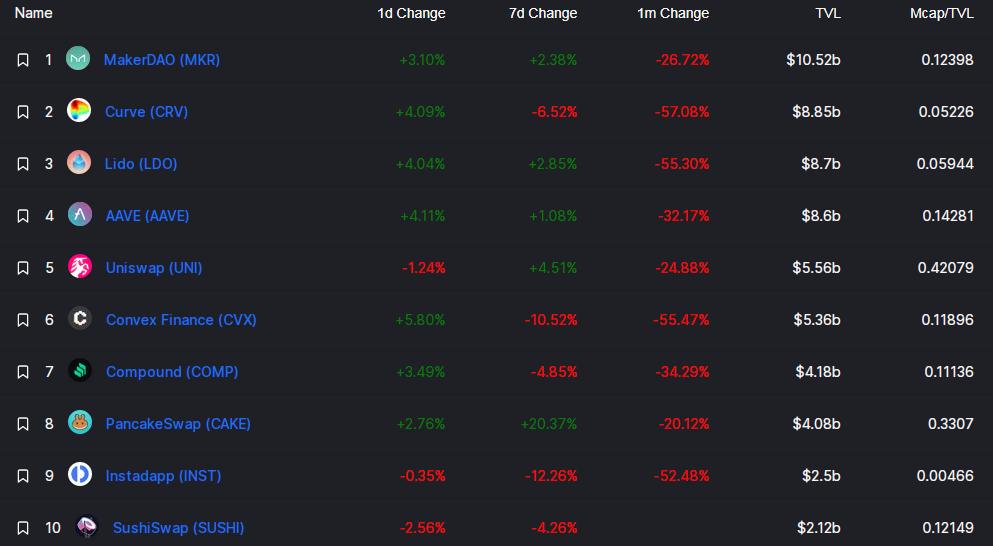This screenshot has width=993, height=546.
Task: Sort by 1m Change column header
Action: 673,13
